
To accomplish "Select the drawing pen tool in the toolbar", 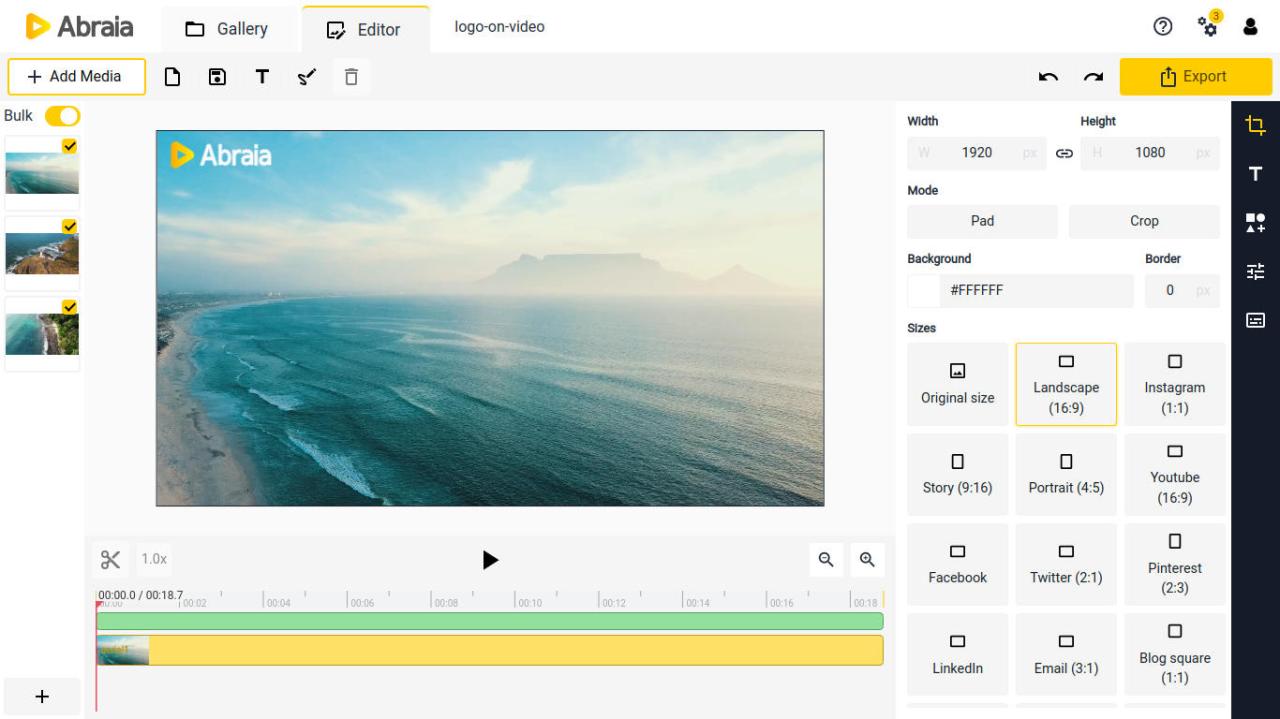I will click(x=306, y=76).
